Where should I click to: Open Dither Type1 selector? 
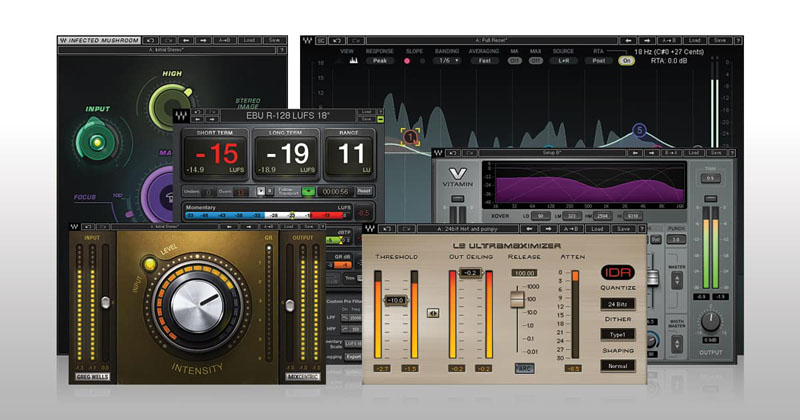point(617,335)
